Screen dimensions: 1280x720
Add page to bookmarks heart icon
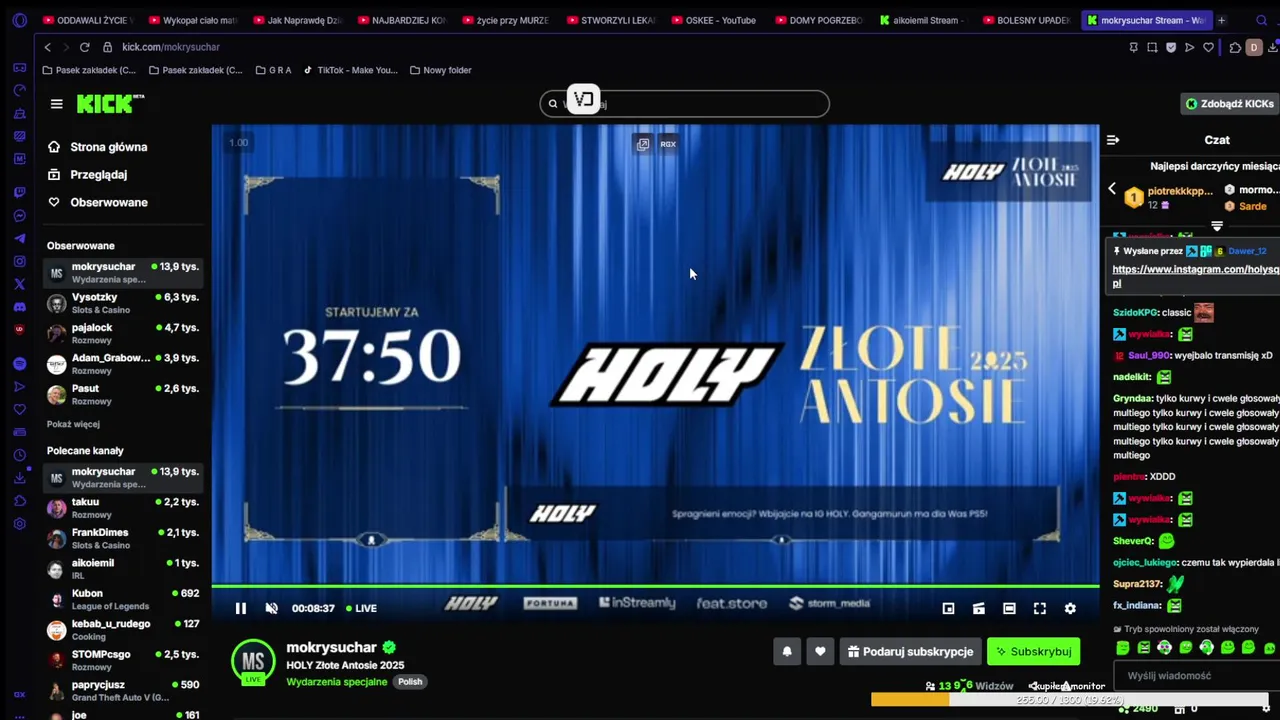1208,47
